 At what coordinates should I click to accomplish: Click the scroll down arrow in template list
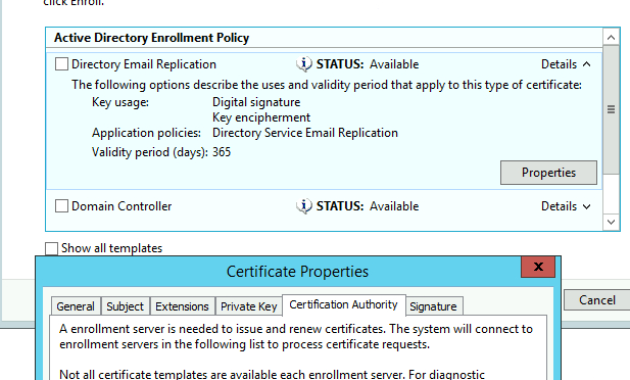point(611,222)
